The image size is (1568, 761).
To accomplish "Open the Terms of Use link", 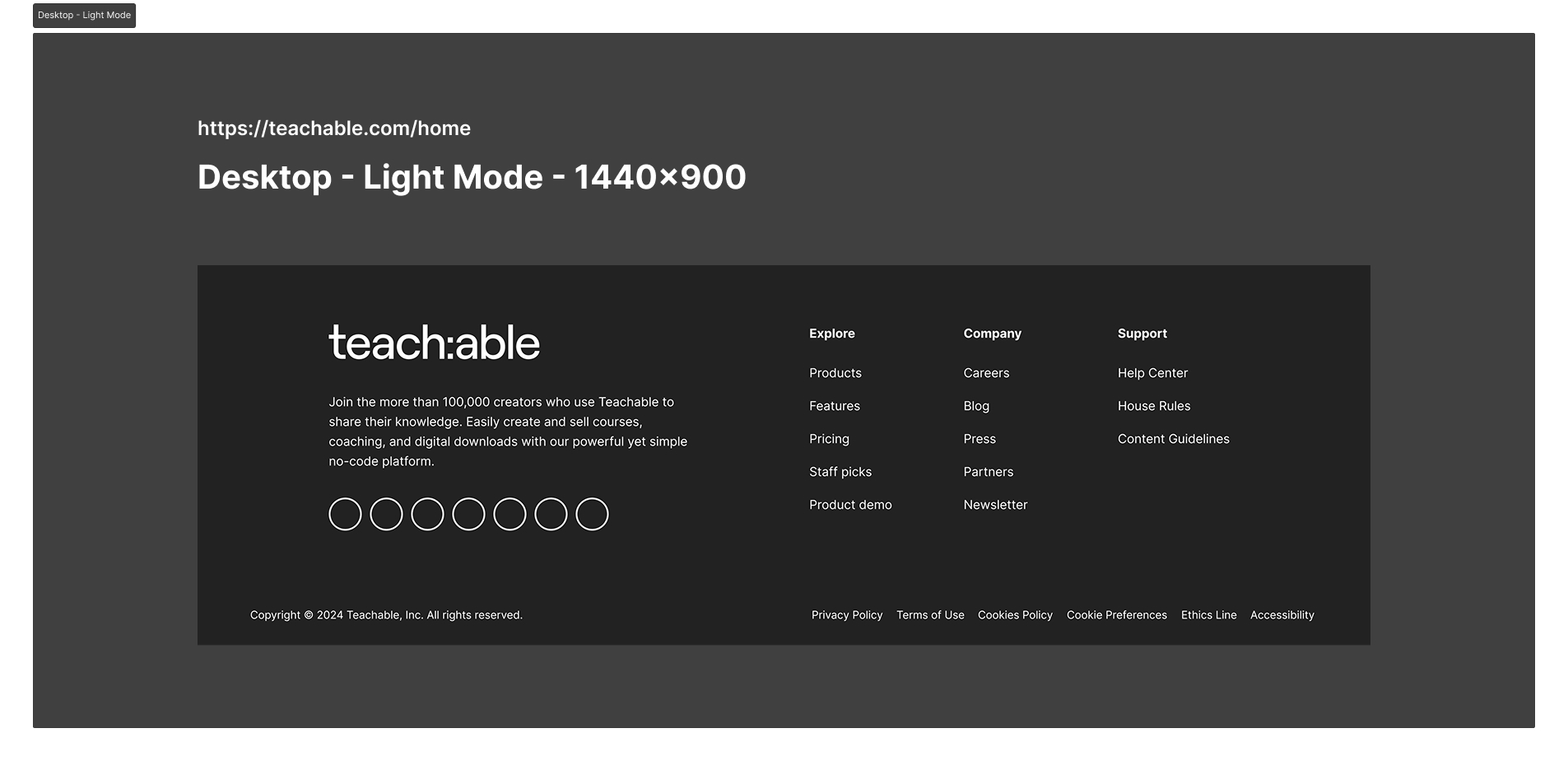I will [930, 615].
